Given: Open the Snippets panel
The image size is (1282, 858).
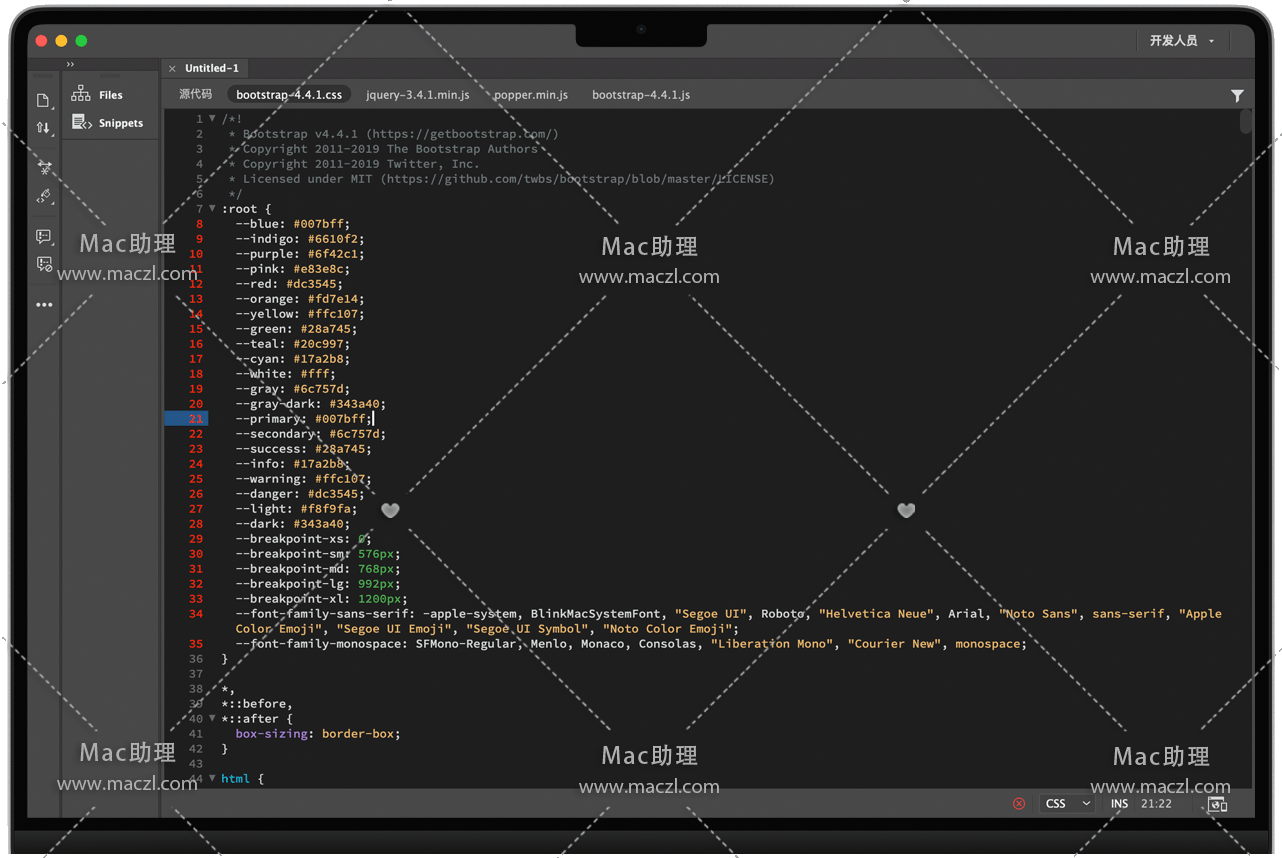Looking at the screenshot, I should pos(108,123).
